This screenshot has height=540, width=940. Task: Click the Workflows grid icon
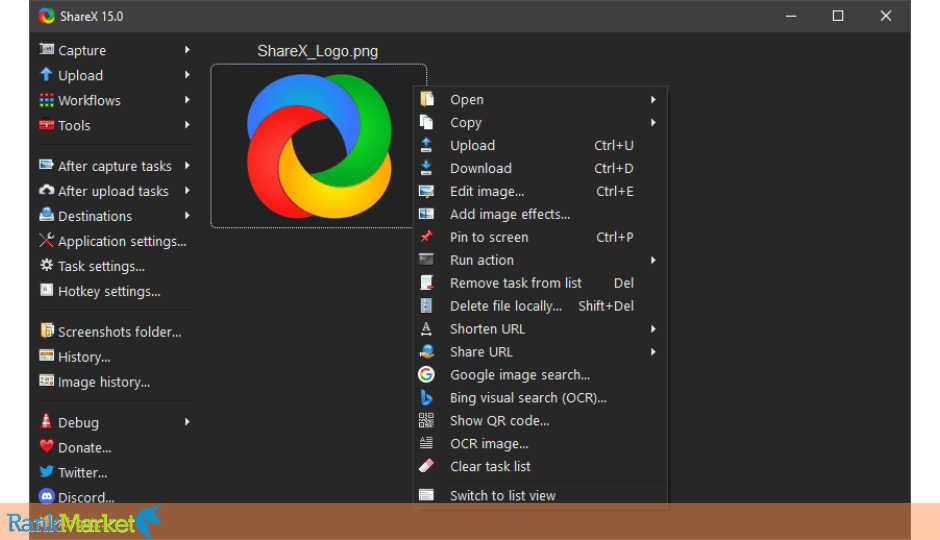tap(46, 99)
